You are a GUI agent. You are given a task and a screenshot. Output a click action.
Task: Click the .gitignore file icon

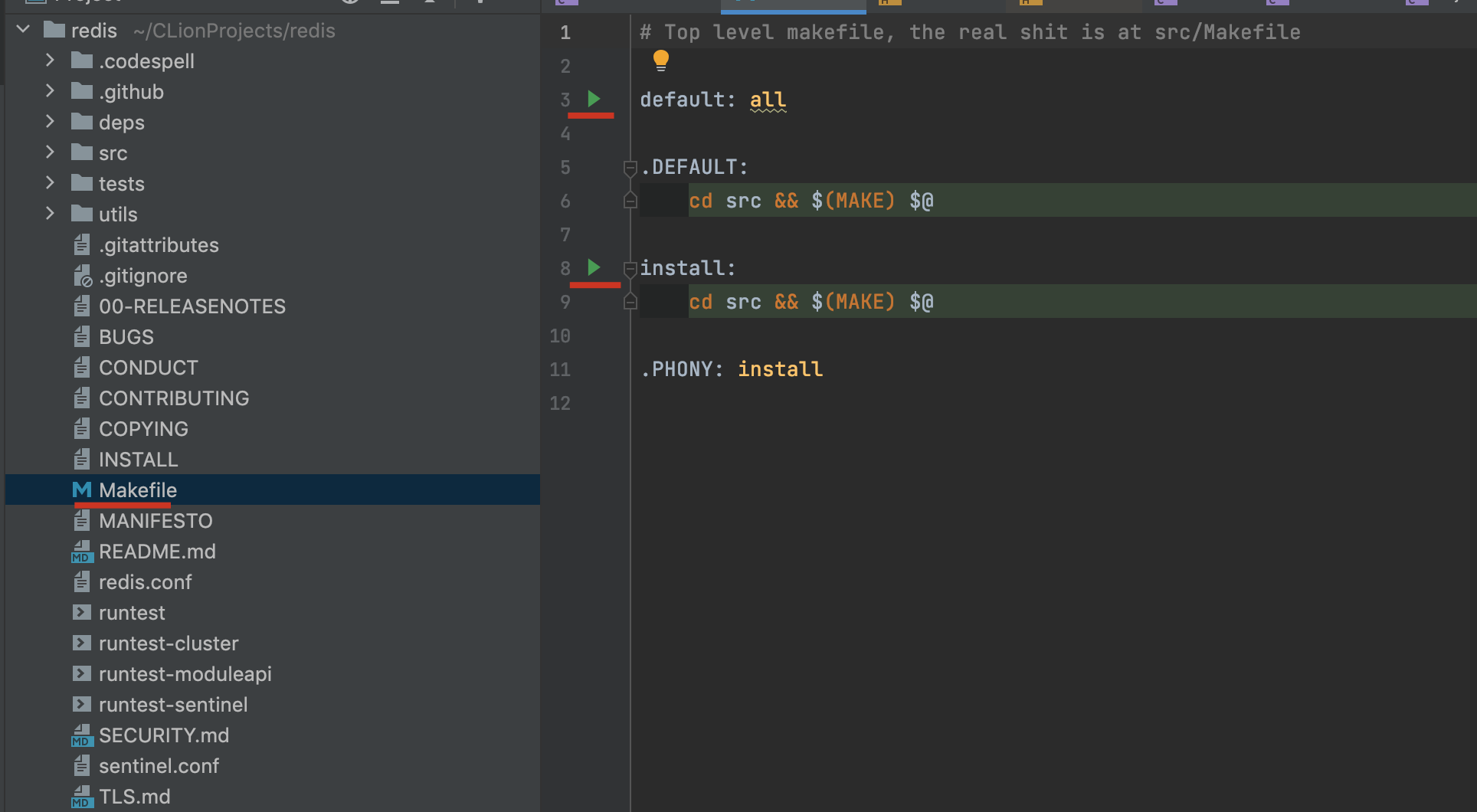click(82, 276)
